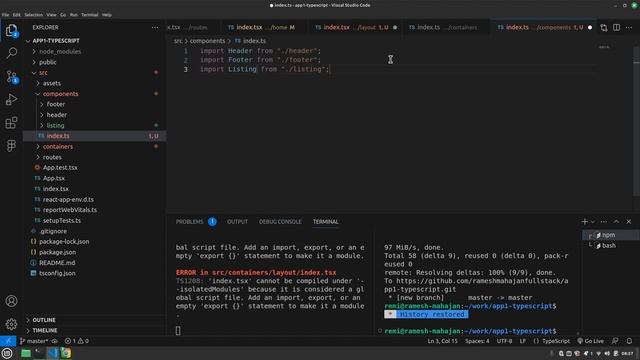Image resolution: width=640 pixels, height=360 pixels.
Task: Switch to the Debug Console tab
Action: [x=280, y=222]
